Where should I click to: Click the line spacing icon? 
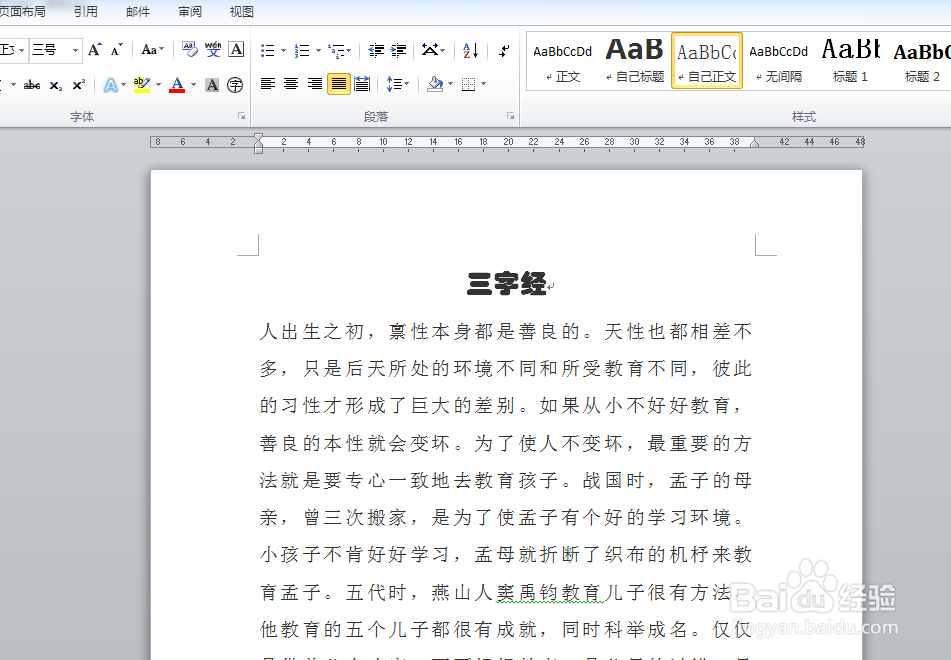394,84
